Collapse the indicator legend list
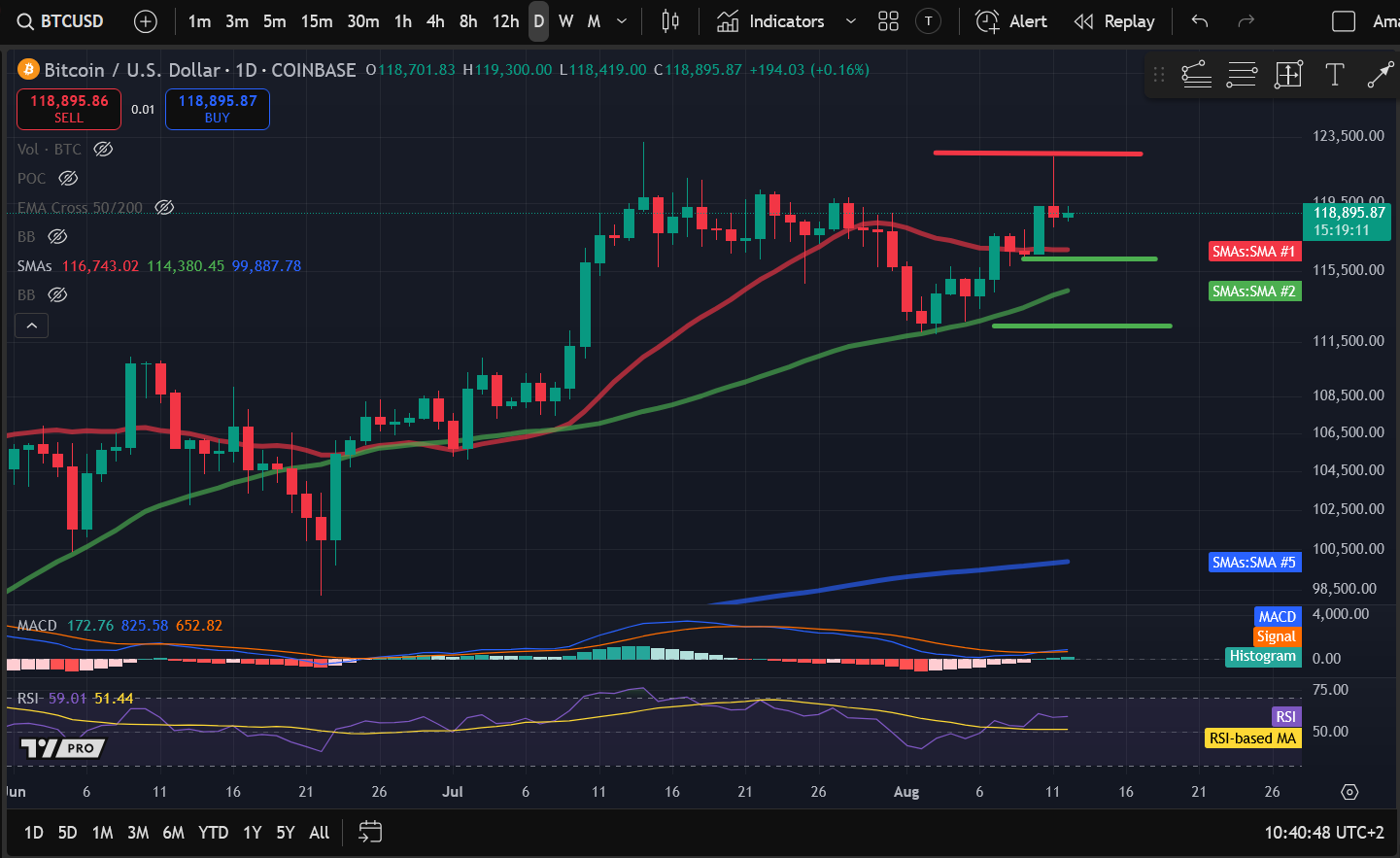Screen dimensions: 1400x858 pyautogui.click(x=31, y=326)
